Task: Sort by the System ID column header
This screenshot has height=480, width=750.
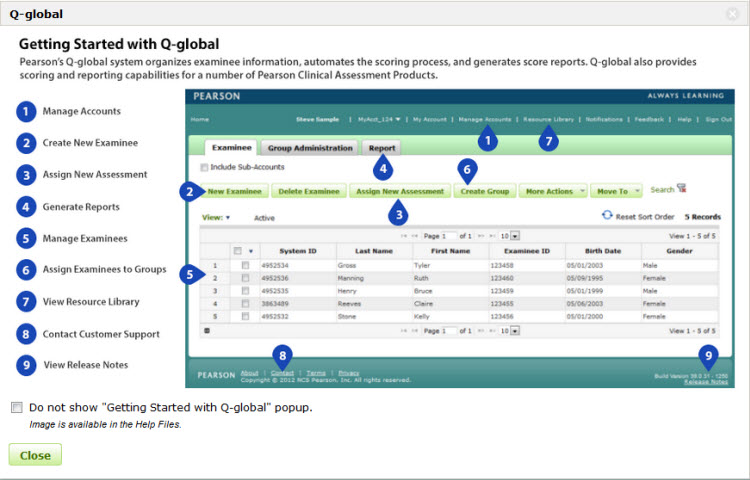Action: 298,251
